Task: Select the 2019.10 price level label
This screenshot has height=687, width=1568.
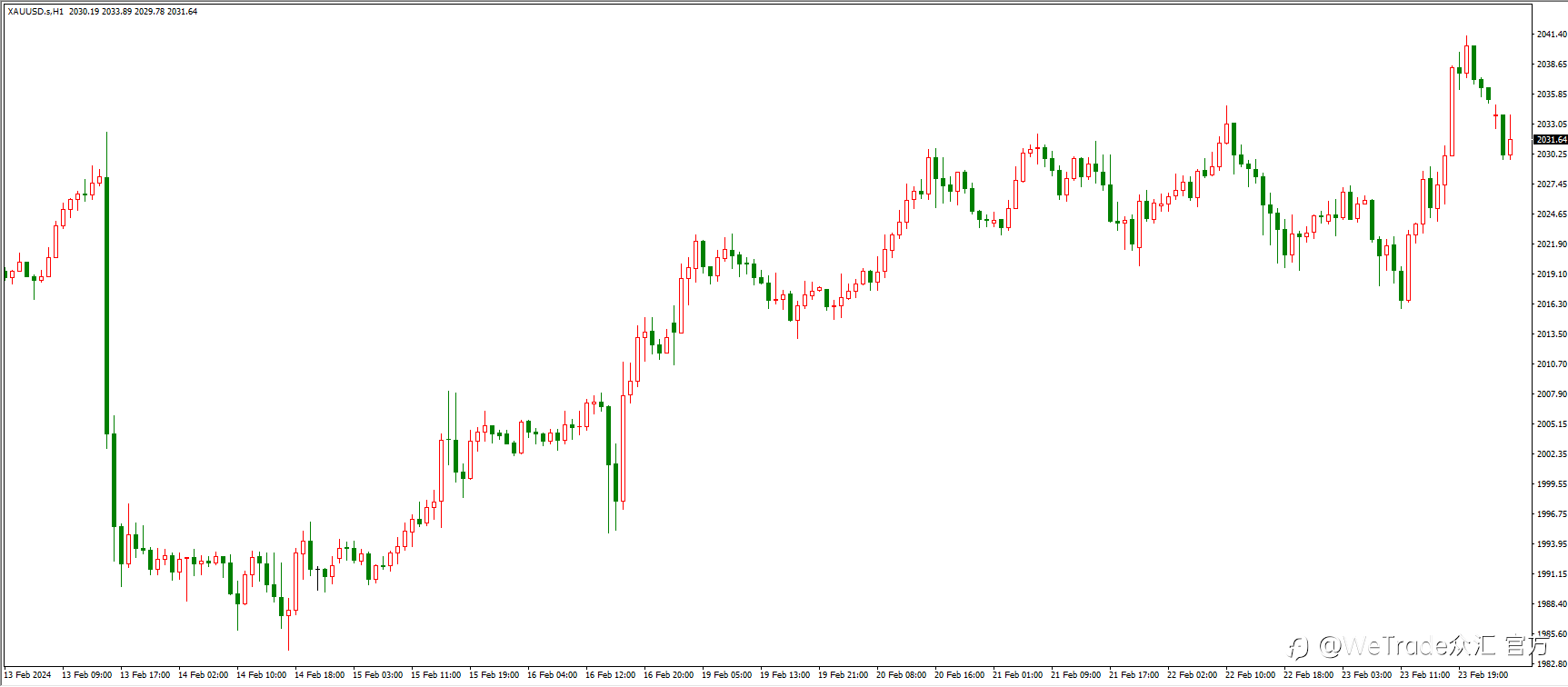Action: [x=1552, y=274]
